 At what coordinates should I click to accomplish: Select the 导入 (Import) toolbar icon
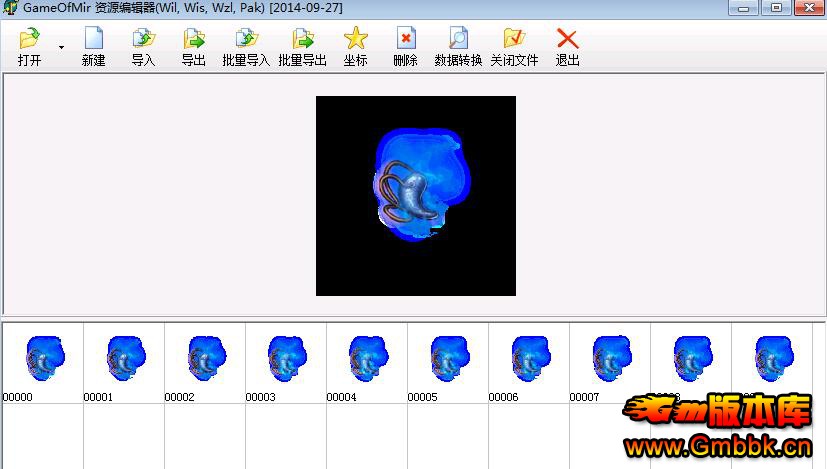coord(144,41)
